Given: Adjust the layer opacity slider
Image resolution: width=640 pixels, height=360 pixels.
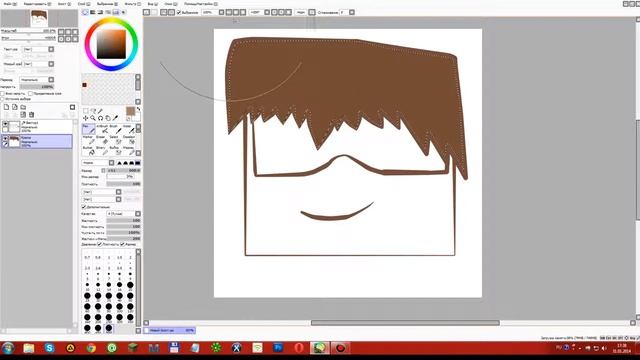Looking at the screenshot, I should (37, 87).
